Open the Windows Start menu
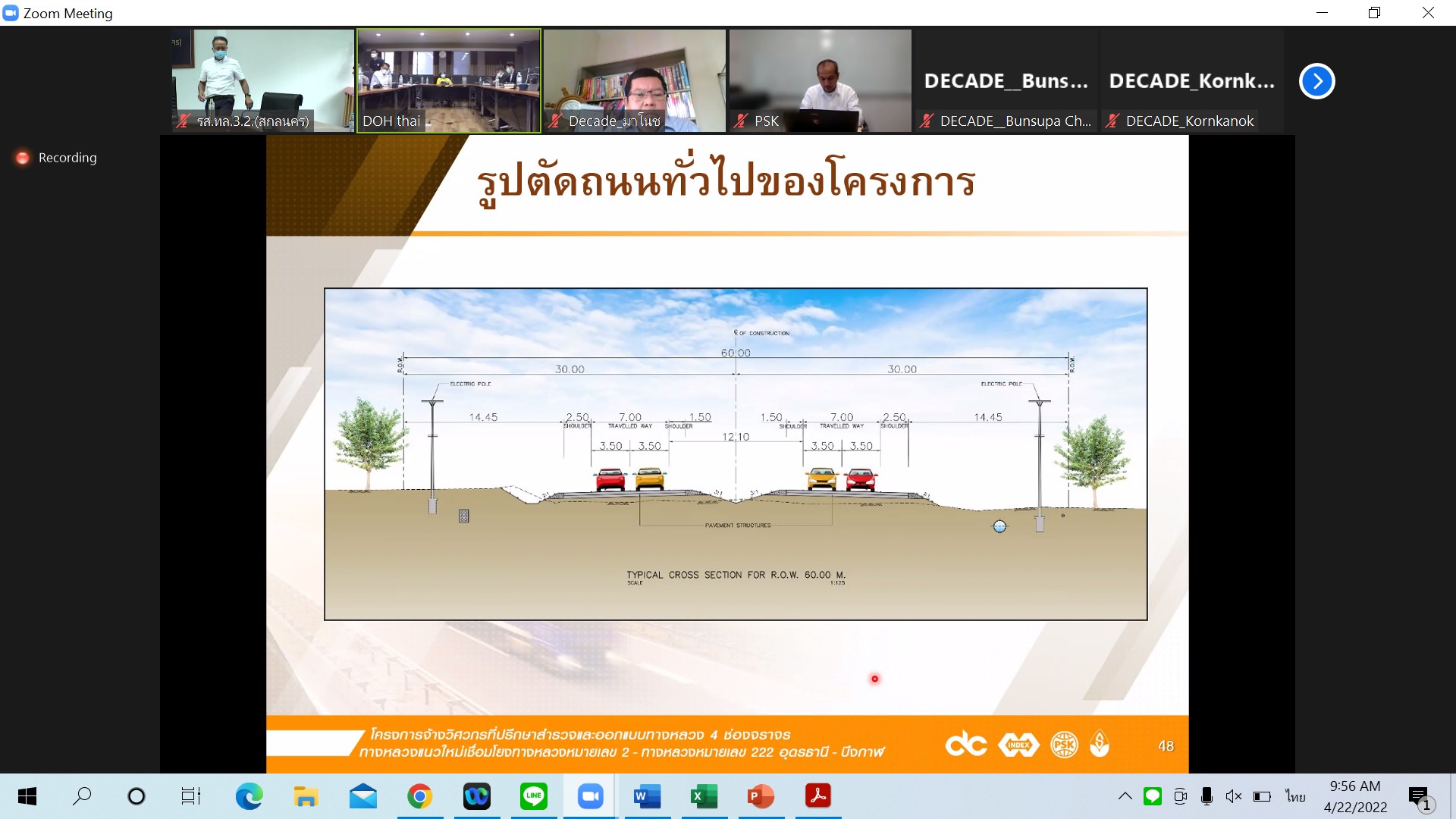The height and width of the screenshot is (819, 1456). pos(27,796)
